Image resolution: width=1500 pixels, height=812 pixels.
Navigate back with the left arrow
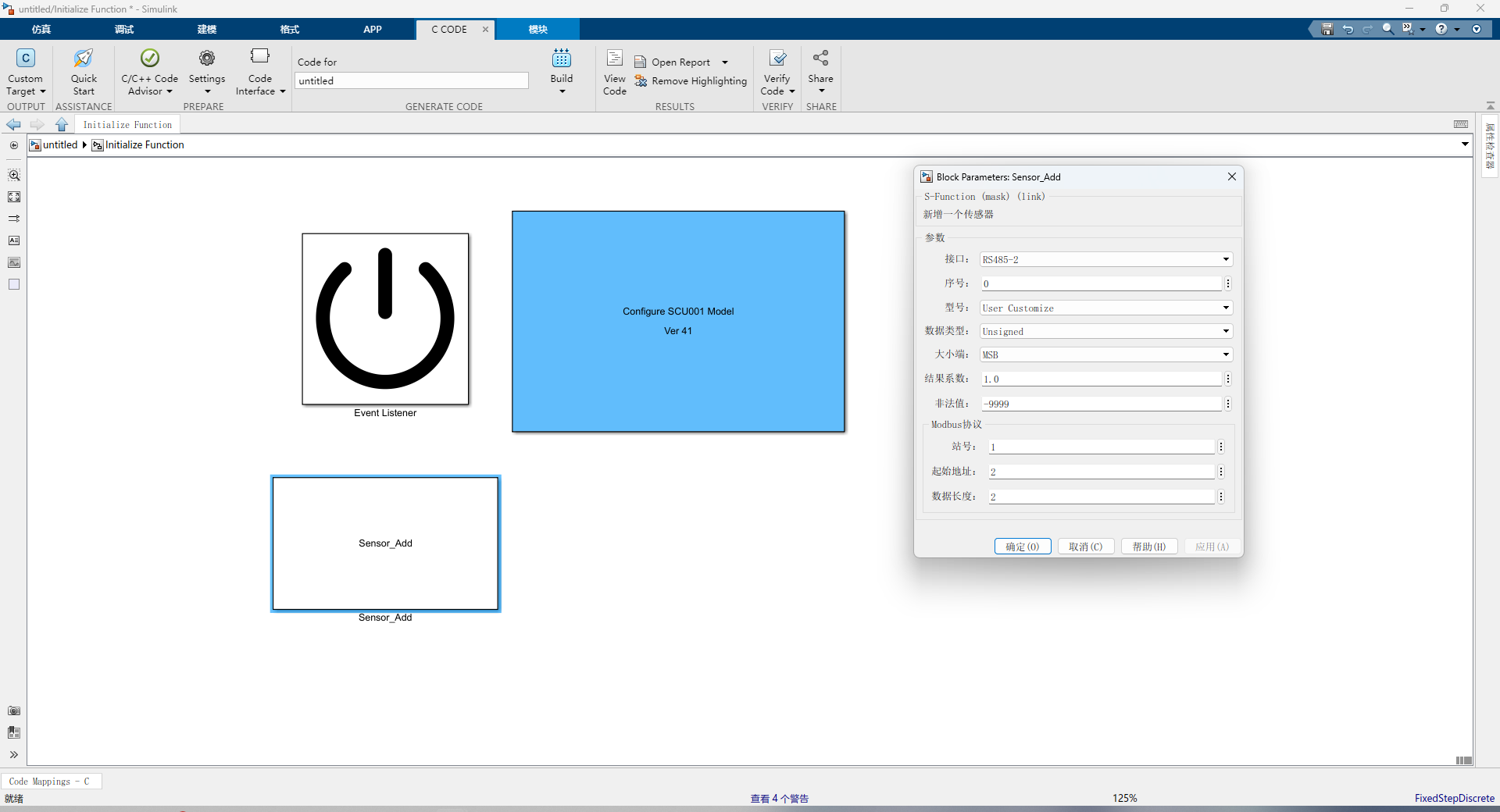pos(13,125)
